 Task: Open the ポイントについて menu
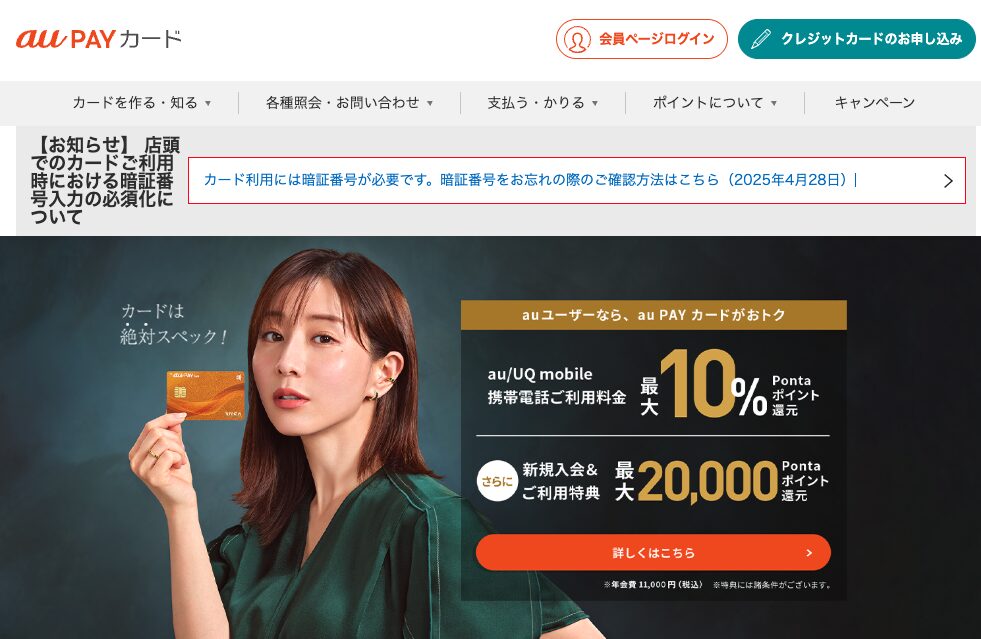pos(708,103)
